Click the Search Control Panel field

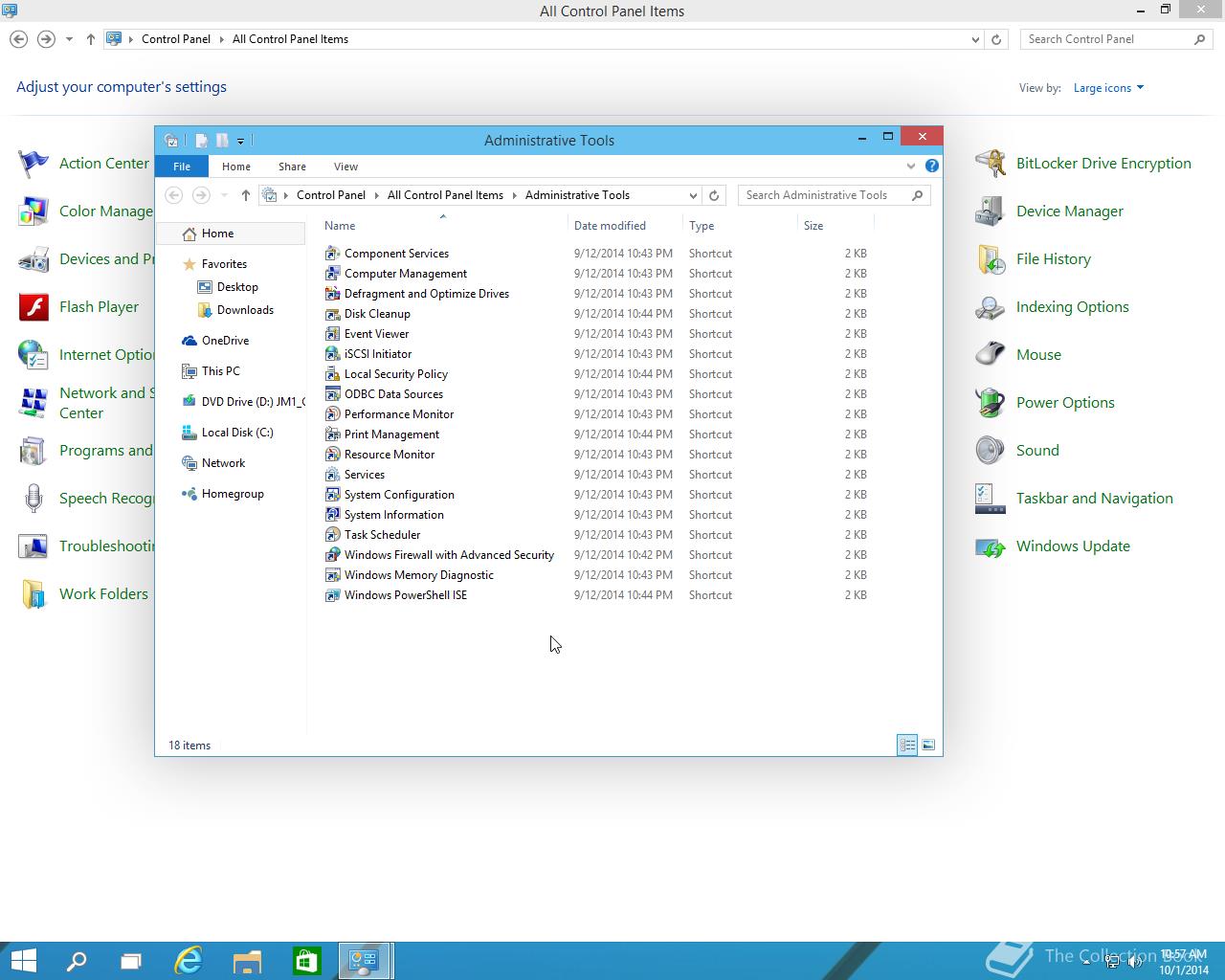(1117, 39)
